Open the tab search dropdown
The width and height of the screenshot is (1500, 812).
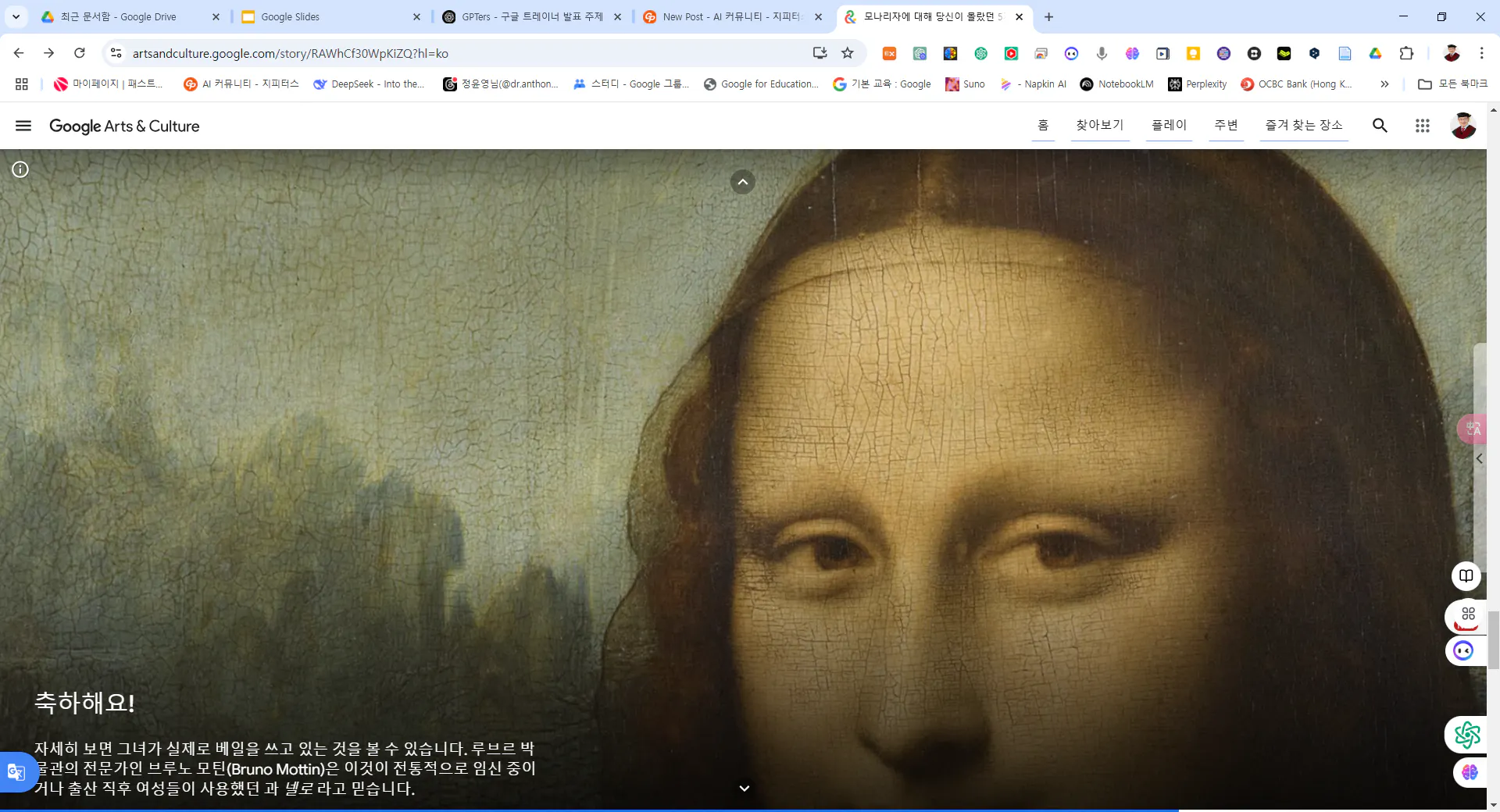tap(16, 16)
